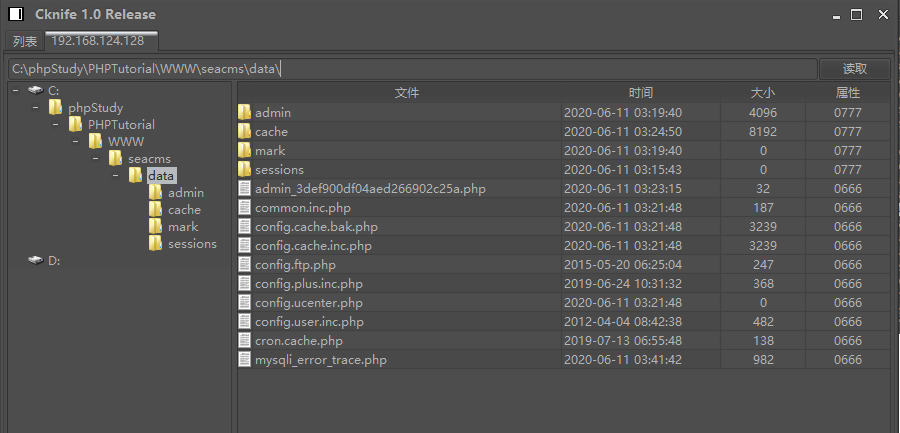Click file icon of config.ftp.php

245,264
